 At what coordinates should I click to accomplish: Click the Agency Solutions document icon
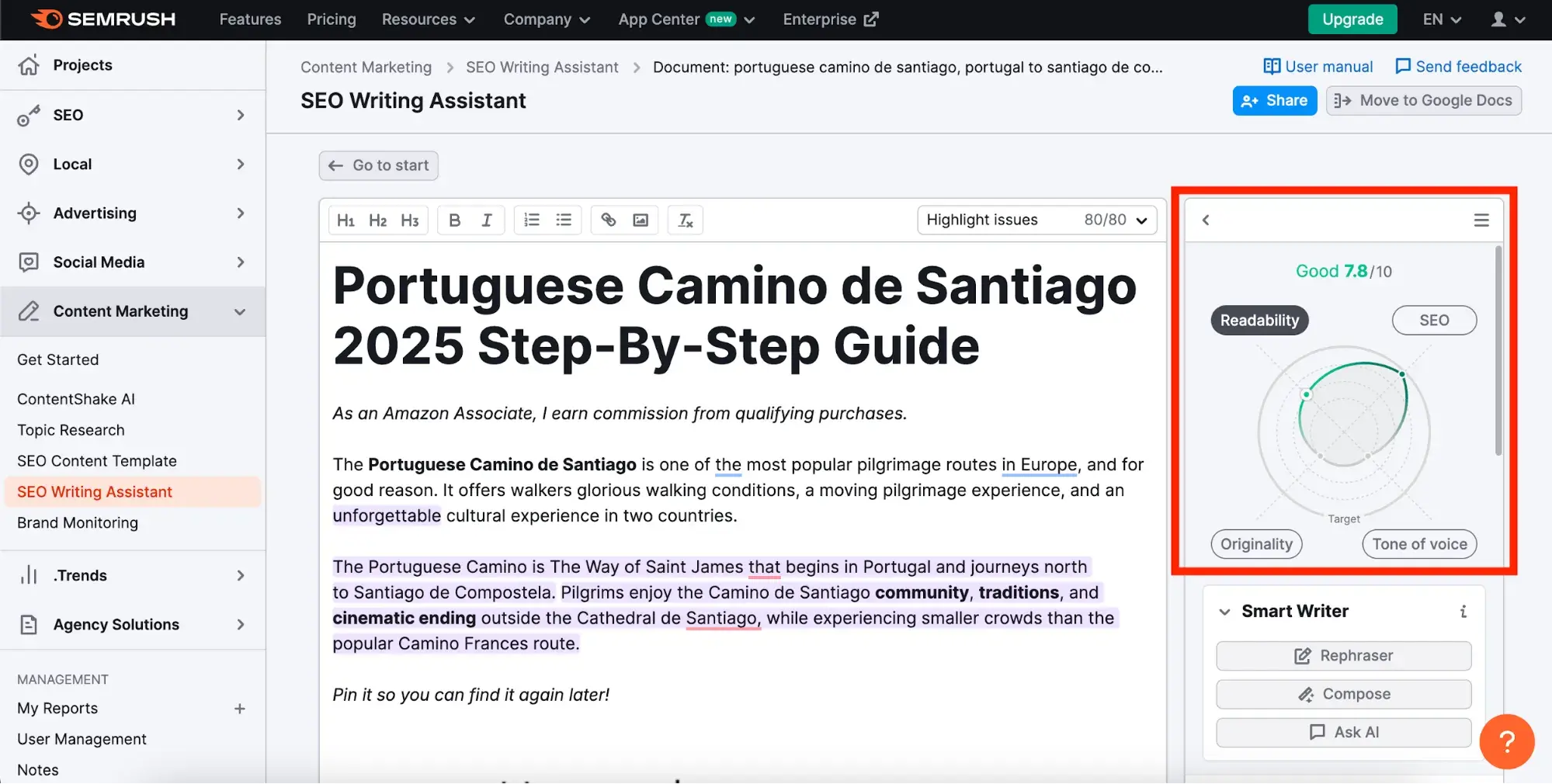click(x=29, y=625)
